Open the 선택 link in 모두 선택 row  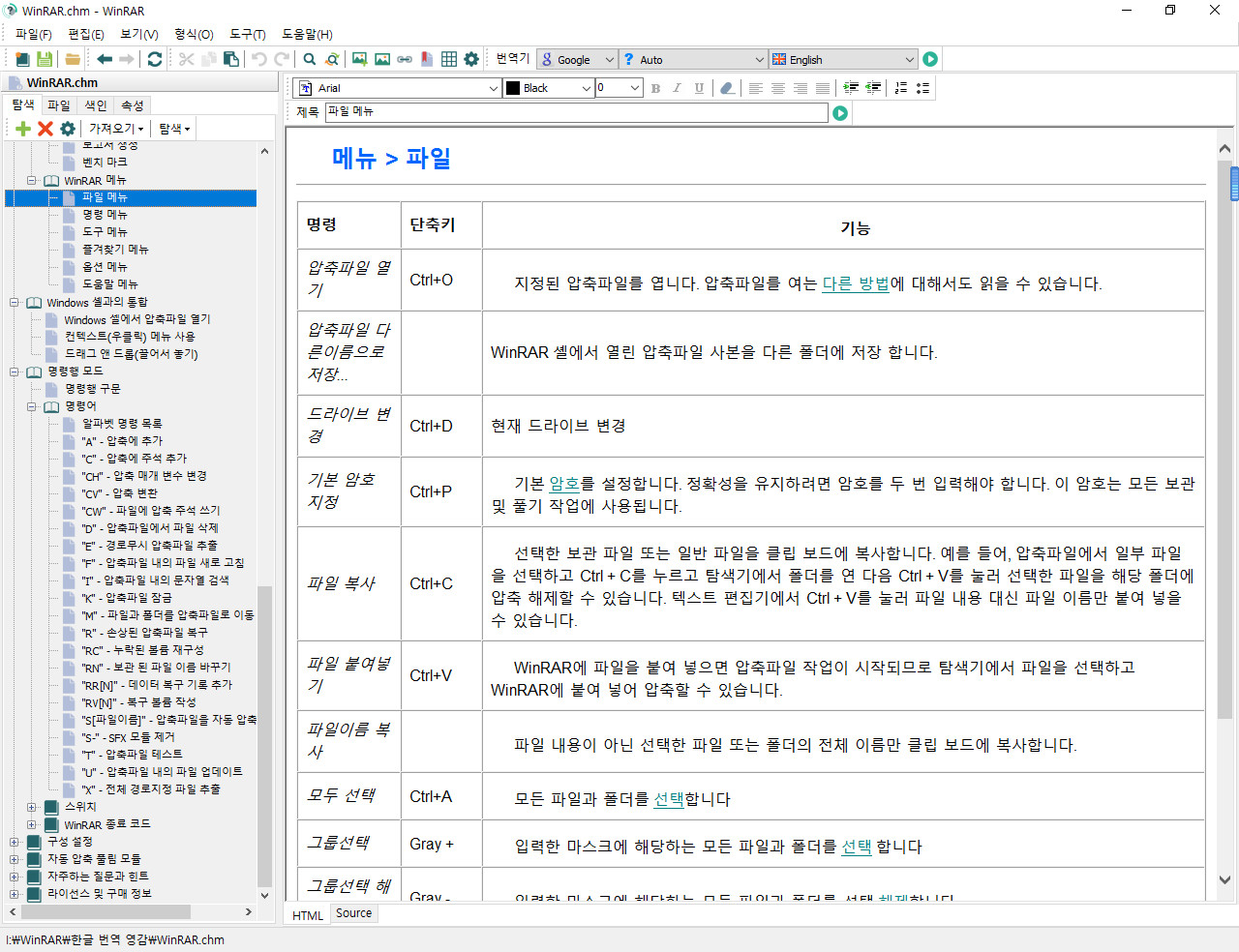tap(669, 799)
